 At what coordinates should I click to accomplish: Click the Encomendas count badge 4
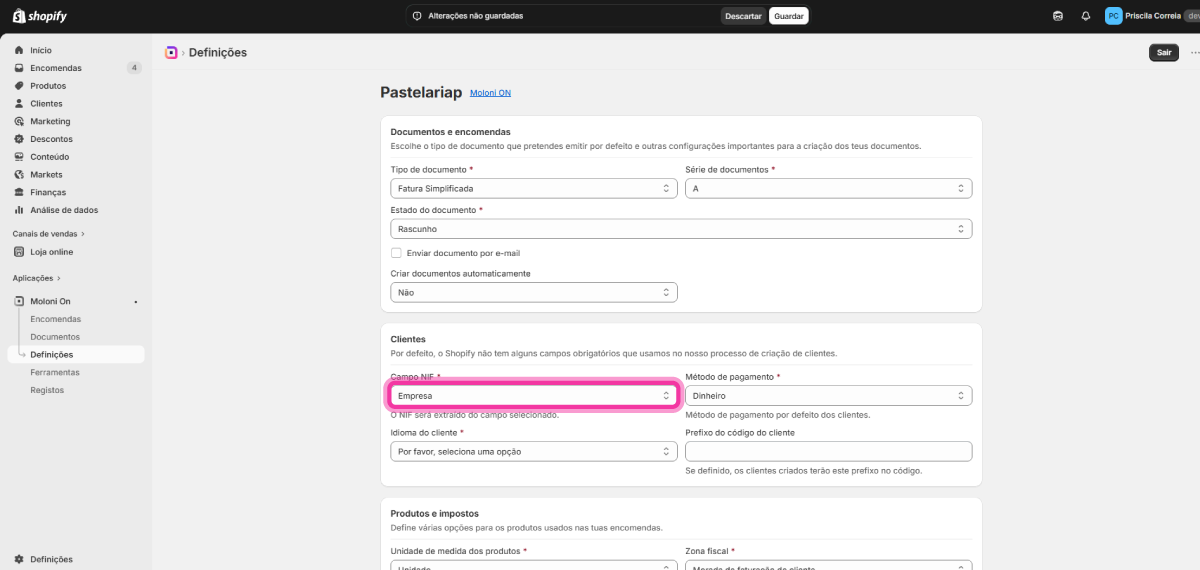click(x=134, y=68)
